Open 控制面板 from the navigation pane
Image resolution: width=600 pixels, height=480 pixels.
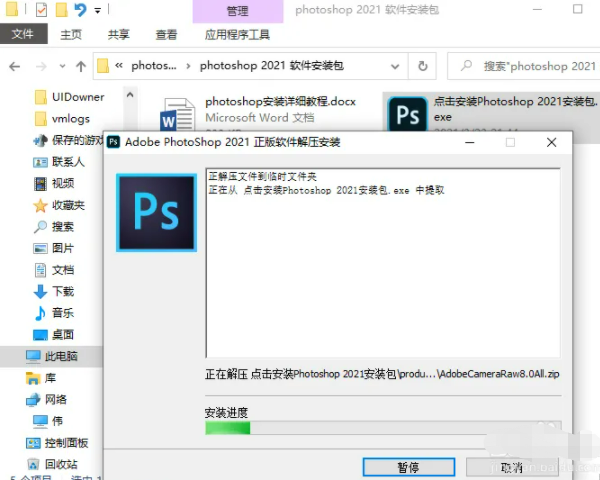point(57,443)
